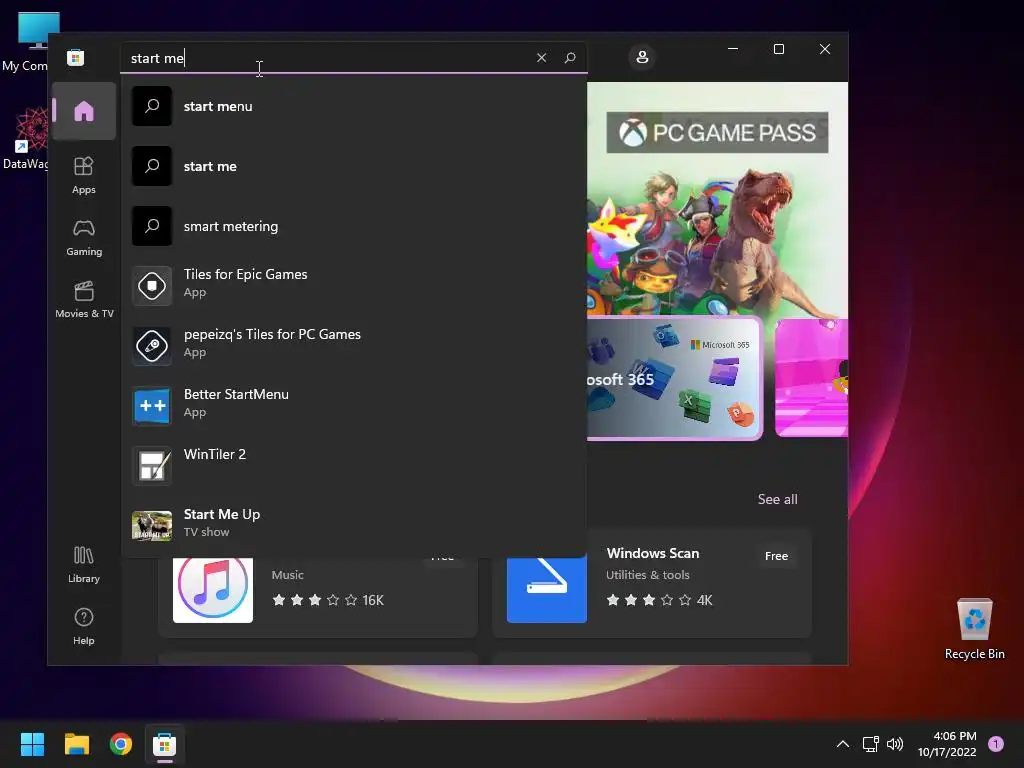Click the Tiles for Epic Games icon
The height and width of the screenshot is (768, 1024).
click(x=152, y=286)
